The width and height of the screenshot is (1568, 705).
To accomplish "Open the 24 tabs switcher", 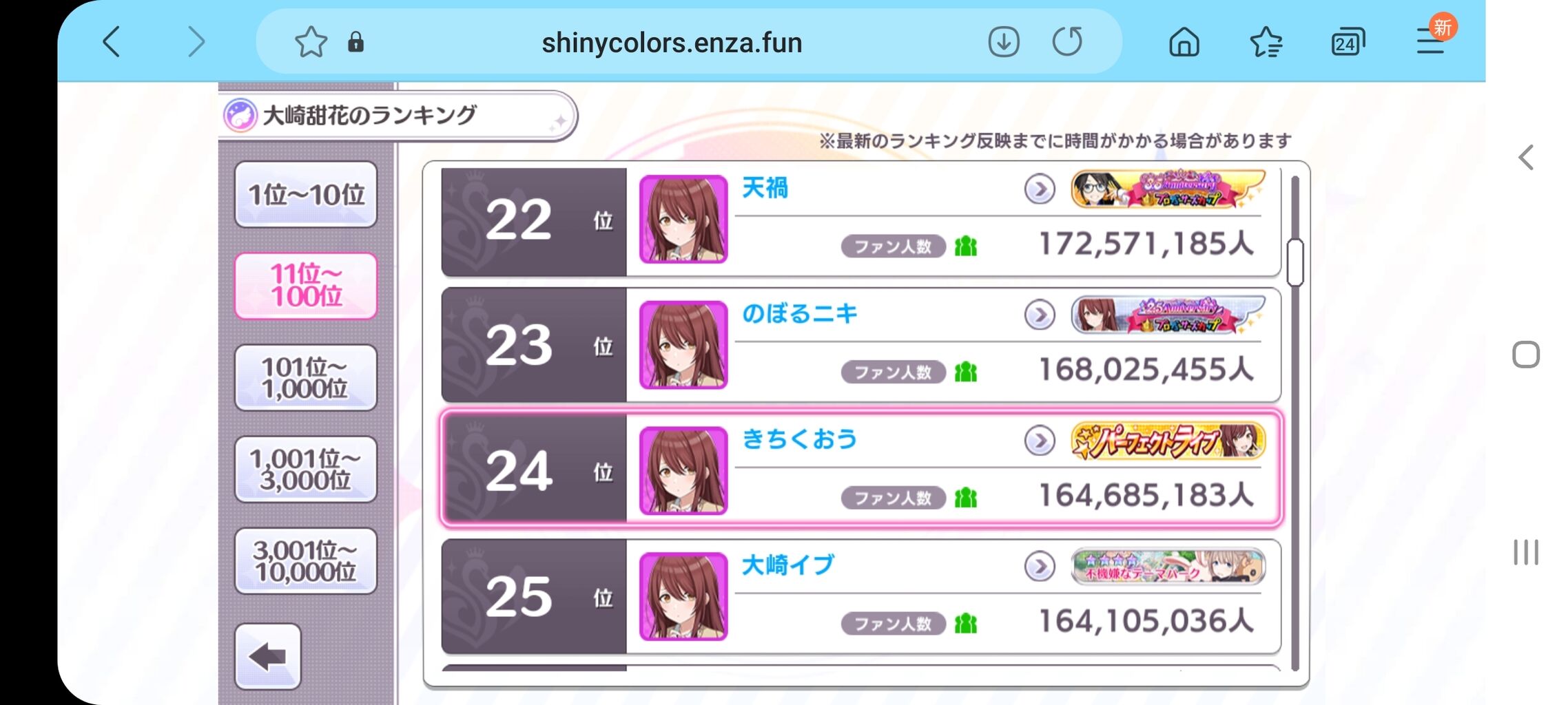I will [x=1347, y=42].
